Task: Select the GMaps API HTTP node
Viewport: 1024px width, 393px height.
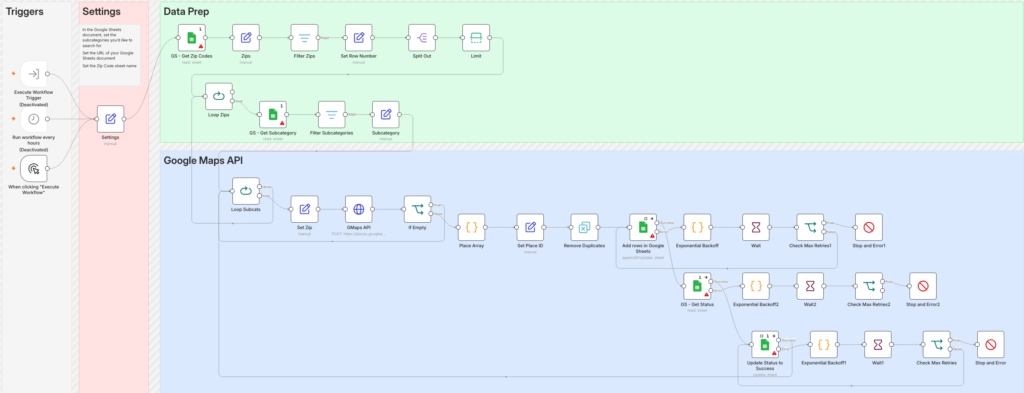Action: click(359, 209)
